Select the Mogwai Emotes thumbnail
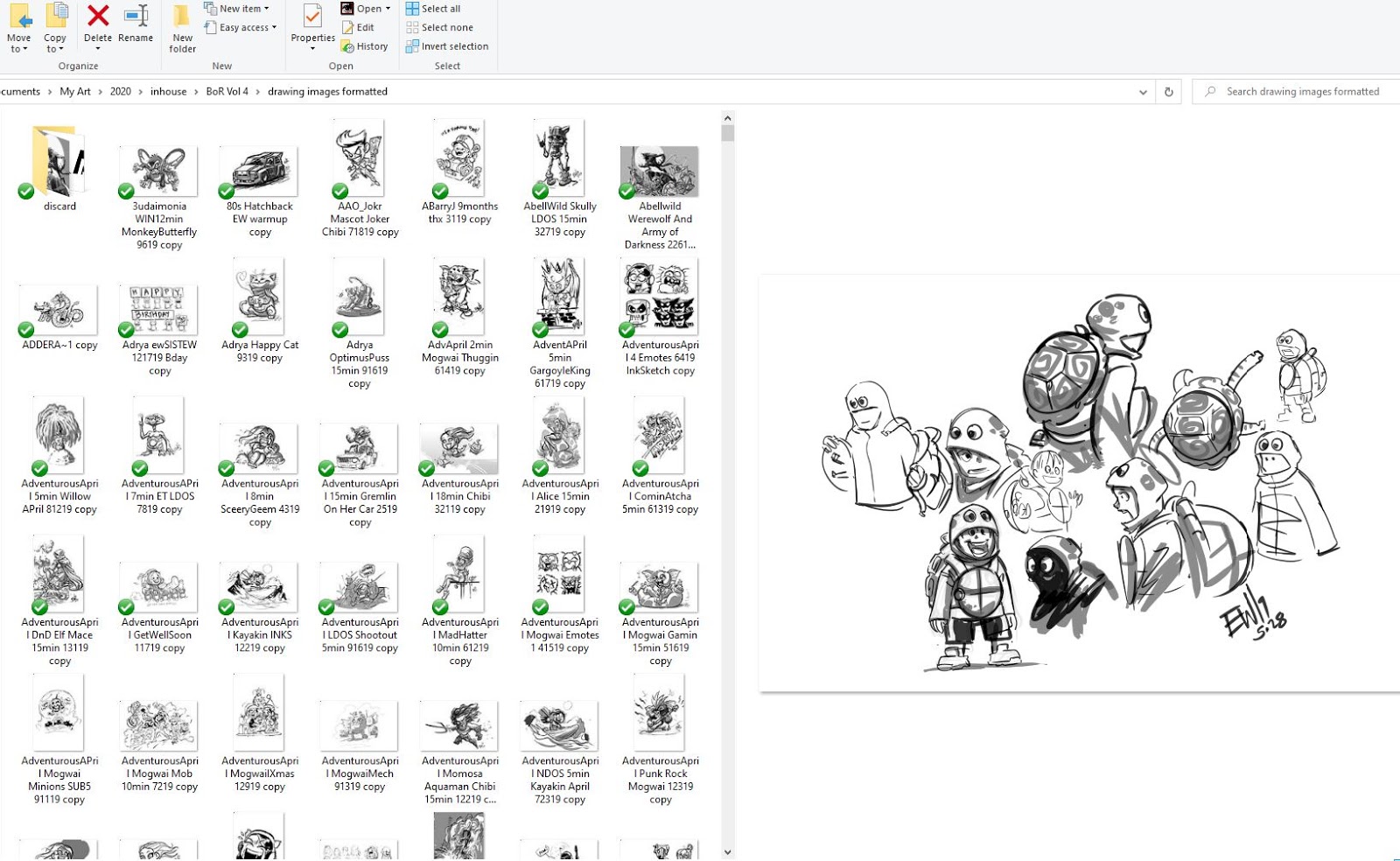1400x861 pixels. (x=560, y=575)
